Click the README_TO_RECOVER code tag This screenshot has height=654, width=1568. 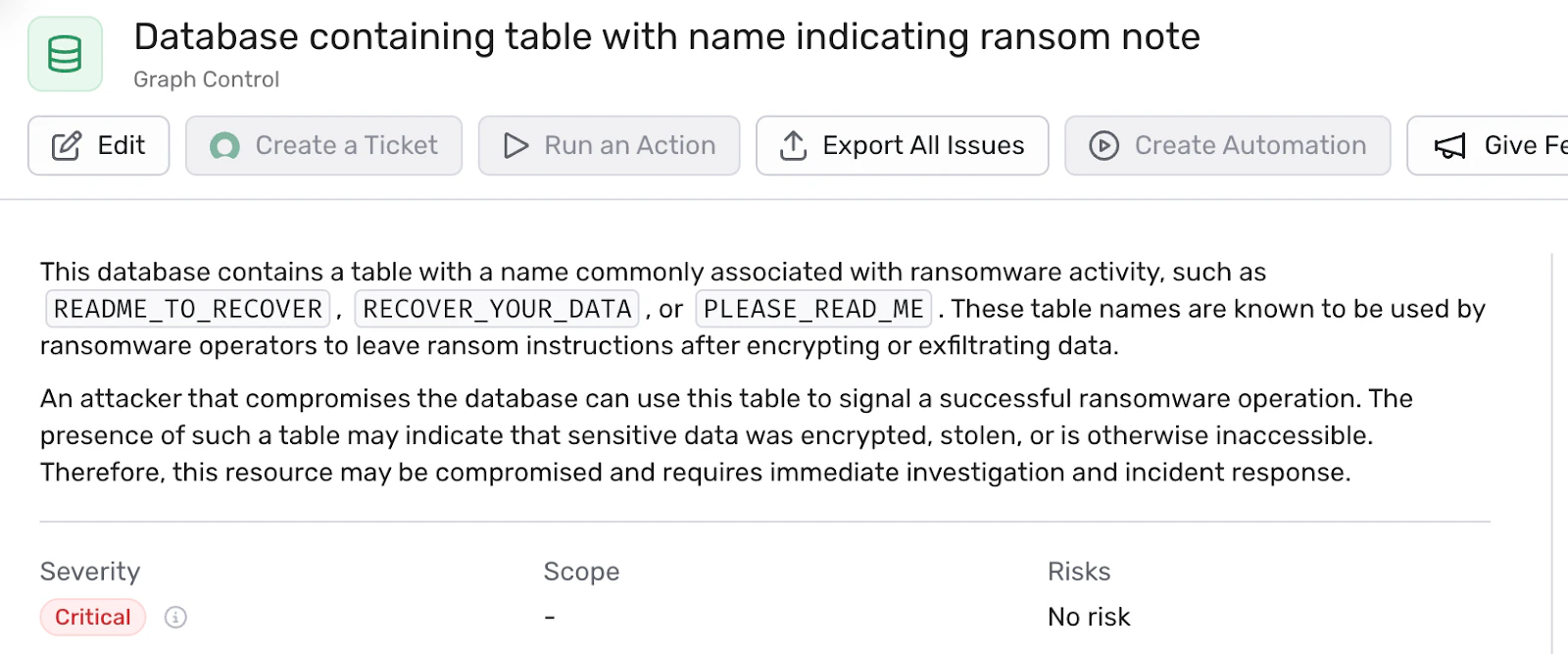[188, 309]
